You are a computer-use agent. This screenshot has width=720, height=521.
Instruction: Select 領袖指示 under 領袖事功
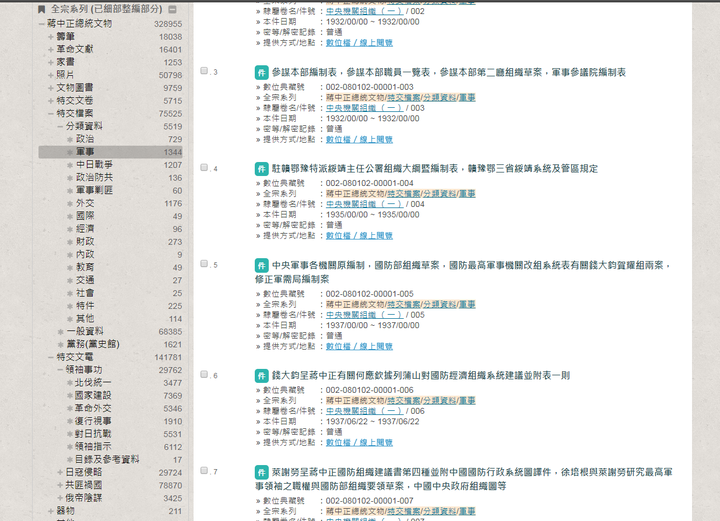[x=93, y=447]
